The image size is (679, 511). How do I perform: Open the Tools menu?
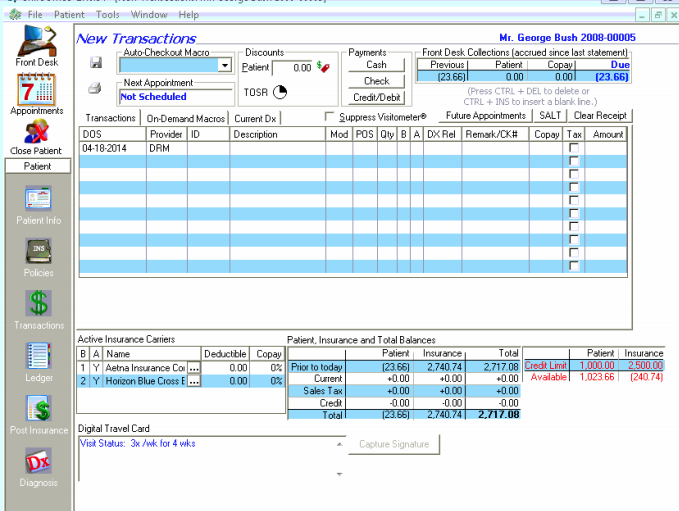click(107, 14)
